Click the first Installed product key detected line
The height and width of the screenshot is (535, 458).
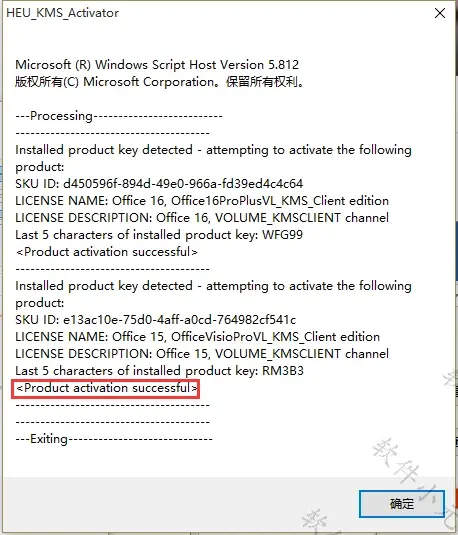click(213, 158)
